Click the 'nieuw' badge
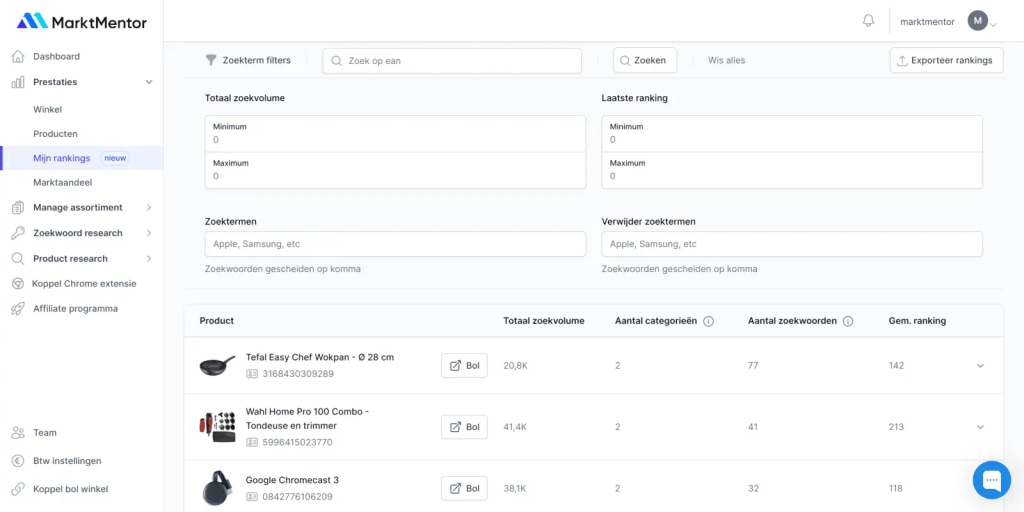This screenshot has height=512, width=1024. click(x=115, y=158)
